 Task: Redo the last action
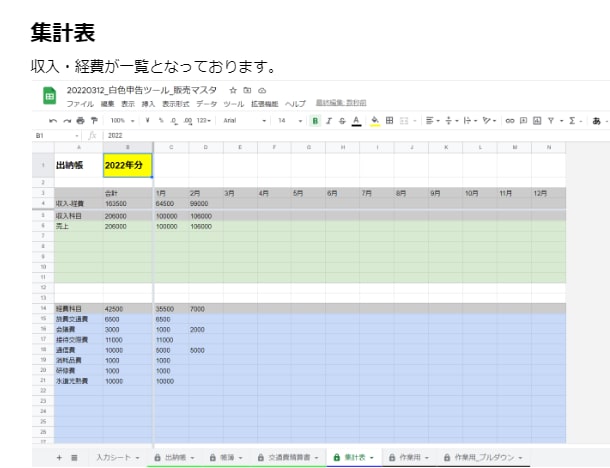pos(67,121)
